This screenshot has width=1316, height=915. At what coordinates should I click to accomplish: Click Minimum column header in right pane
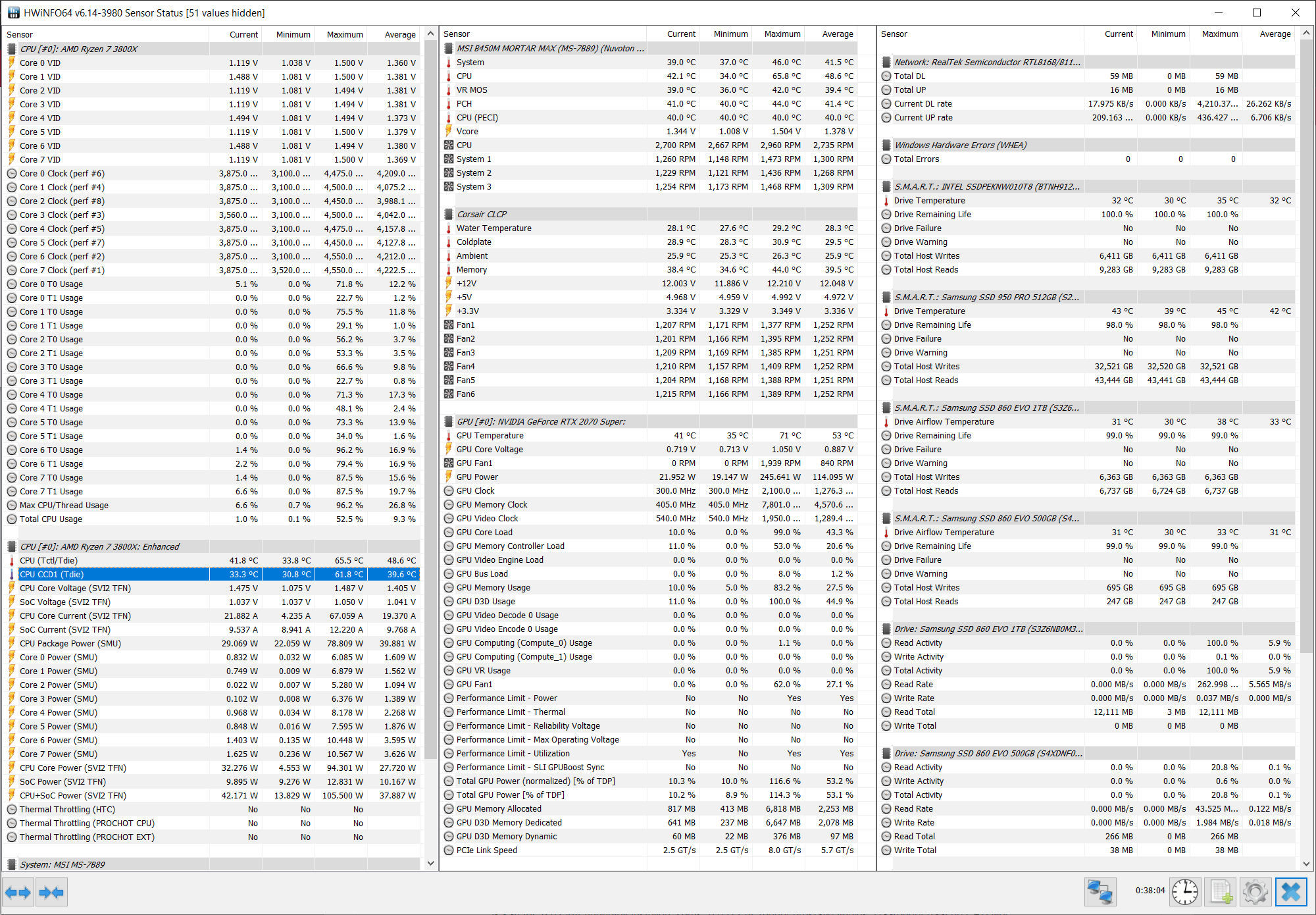pyautogui.click(x=1163, y=34)
